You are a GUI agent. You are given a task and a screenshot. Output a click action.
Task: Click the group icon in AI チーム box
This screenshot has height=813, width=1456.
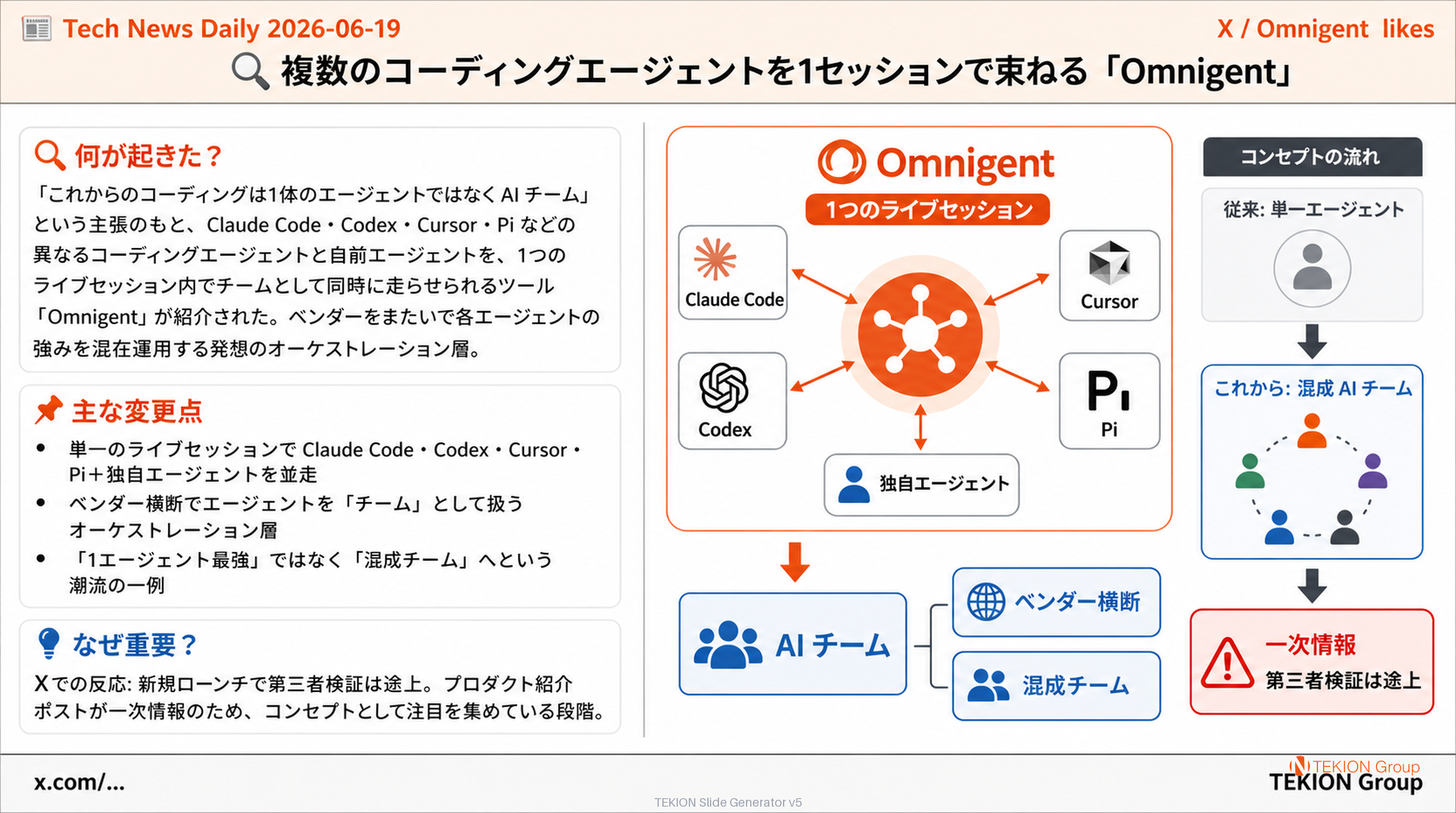click(x=727, y=645)
